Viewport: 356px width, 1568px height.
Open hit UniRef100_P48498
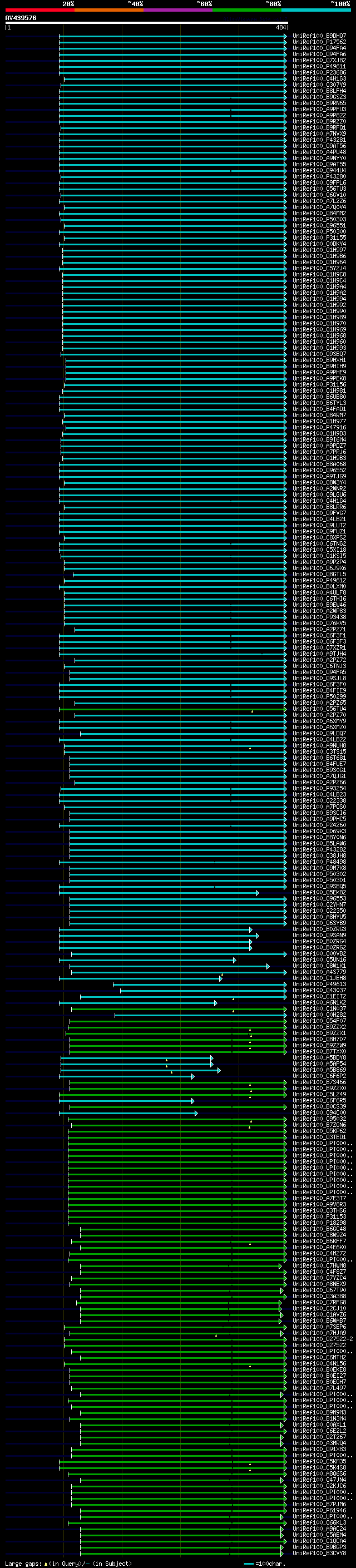[319, 861]
